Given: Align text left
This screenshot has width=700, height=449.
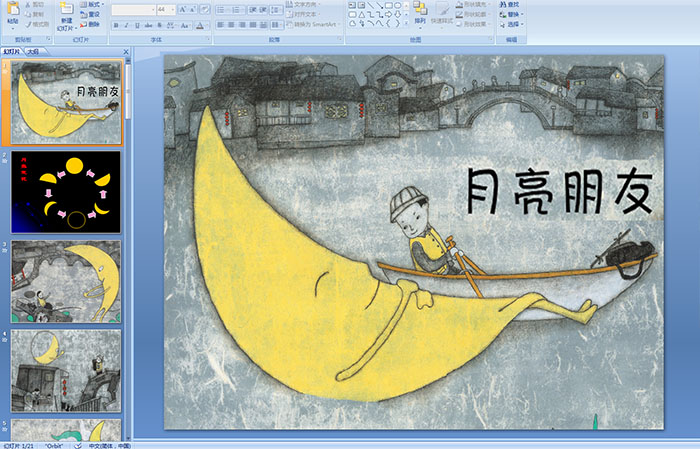Looking at the screenshot, I should [221, 25].
